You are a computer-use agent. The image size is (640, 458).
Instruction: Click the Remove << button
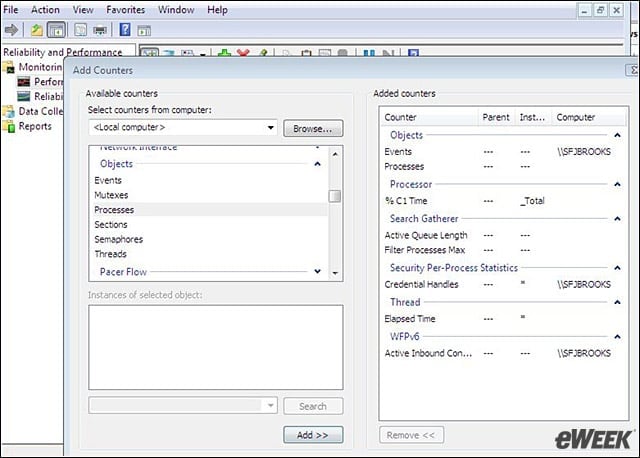pyautogui.click(x=411, y=435)
